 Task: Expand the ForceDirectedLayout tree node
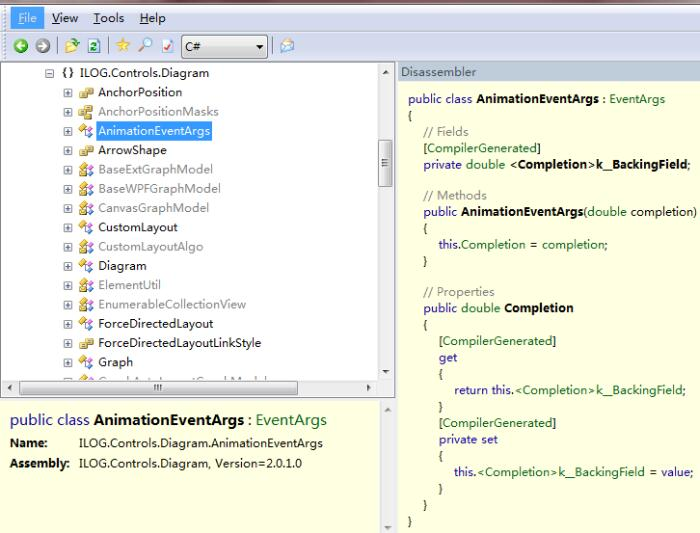[x=68, y=324]
